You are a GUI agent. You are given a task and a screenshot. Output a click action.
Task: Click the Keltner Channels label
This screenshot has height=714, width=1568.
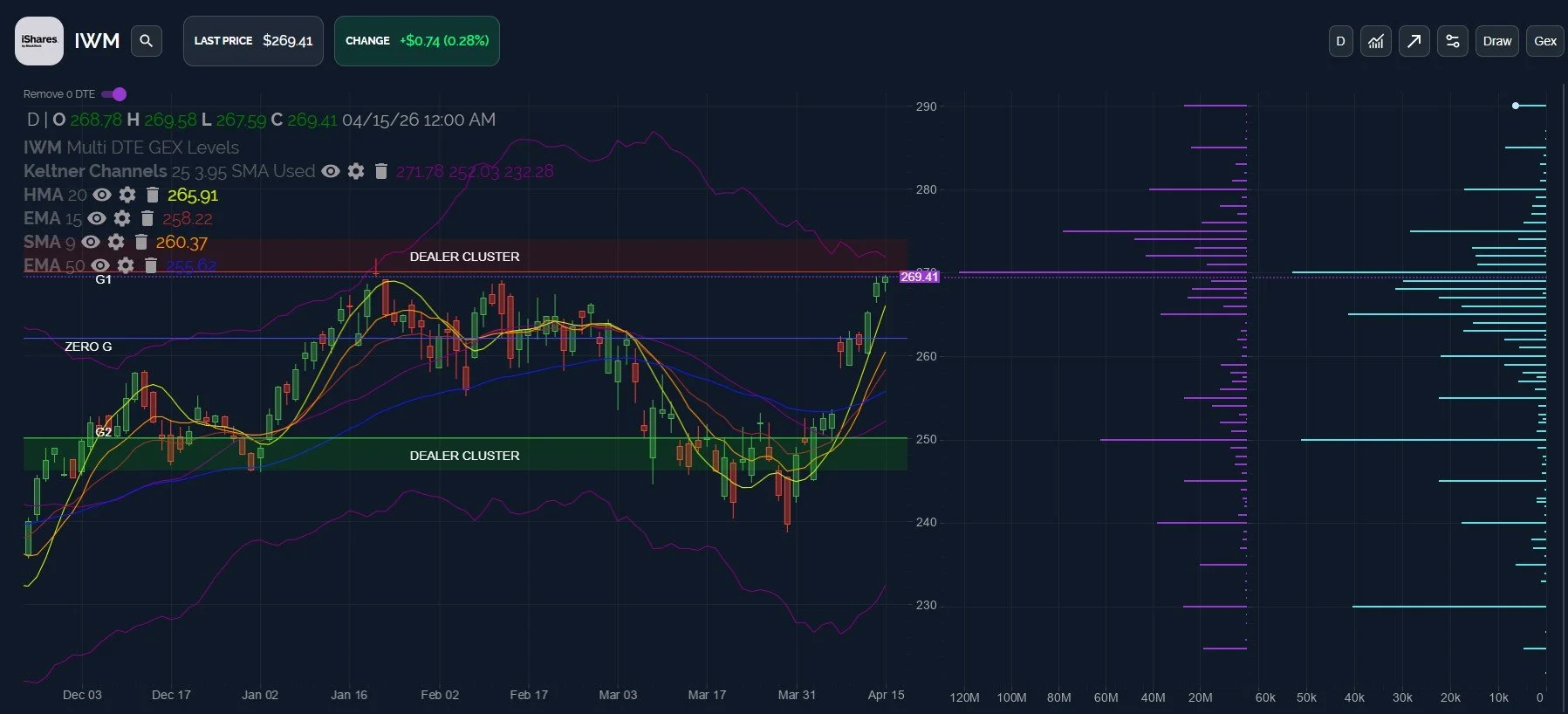[x=95, y=171]
